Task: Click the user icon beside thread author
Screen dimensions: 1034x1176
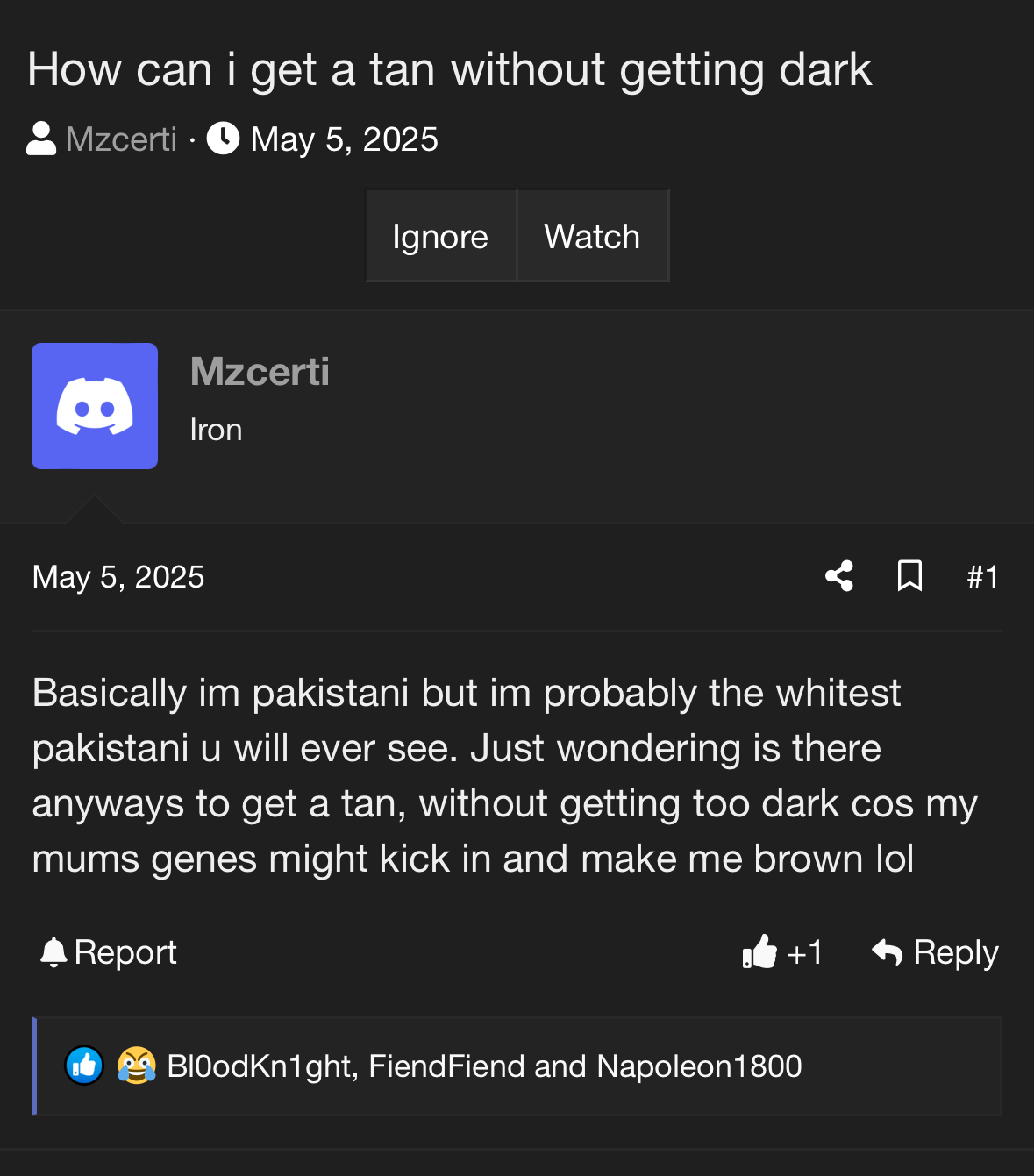Action: (x=41, y=139)
